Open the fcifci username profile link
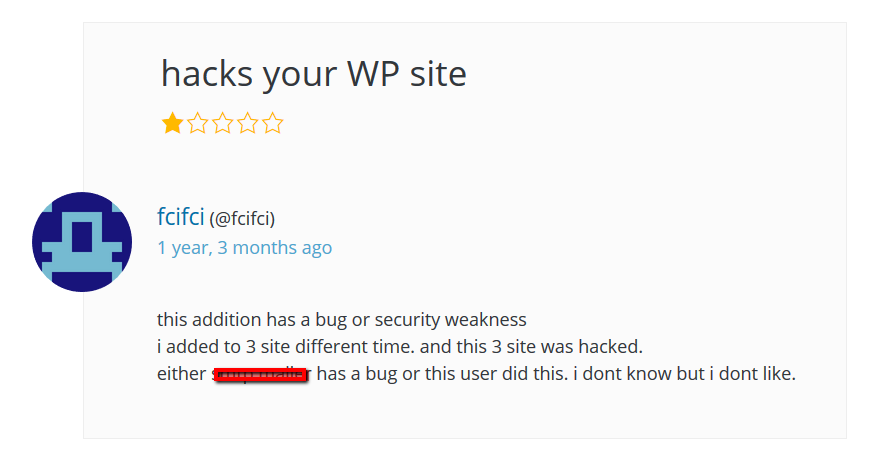 point(180,217)
